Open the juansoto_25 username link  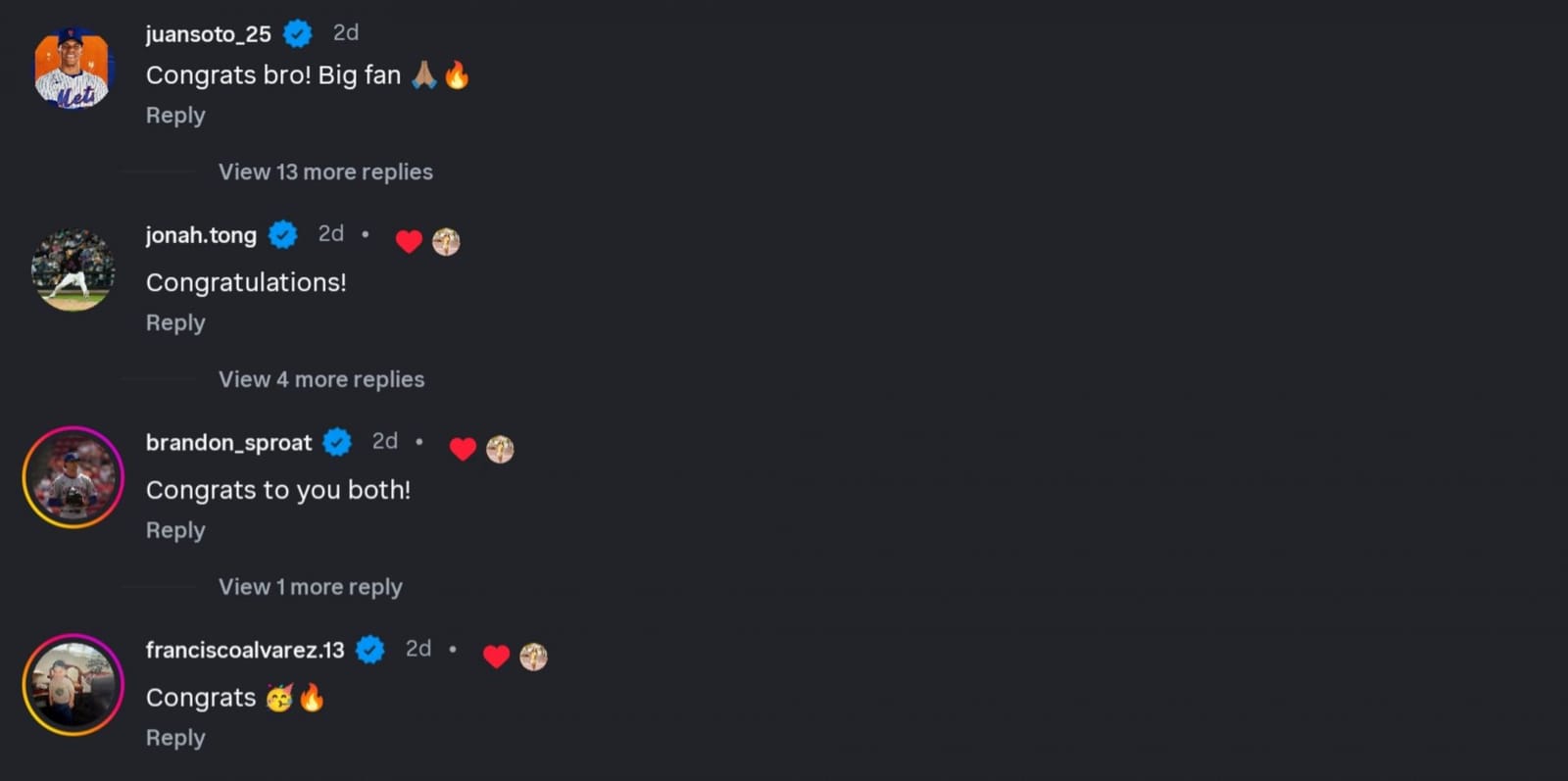pyautogui.click(x=209, y=34)
